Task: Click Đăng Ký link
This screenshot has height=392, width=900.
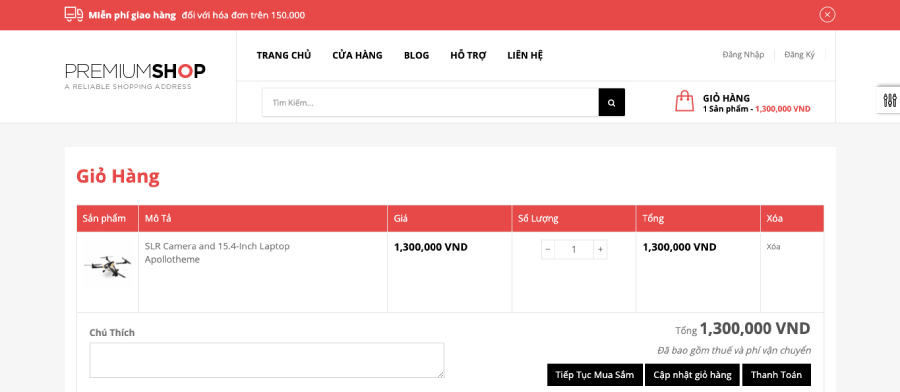Action: (x=800, y=55)
